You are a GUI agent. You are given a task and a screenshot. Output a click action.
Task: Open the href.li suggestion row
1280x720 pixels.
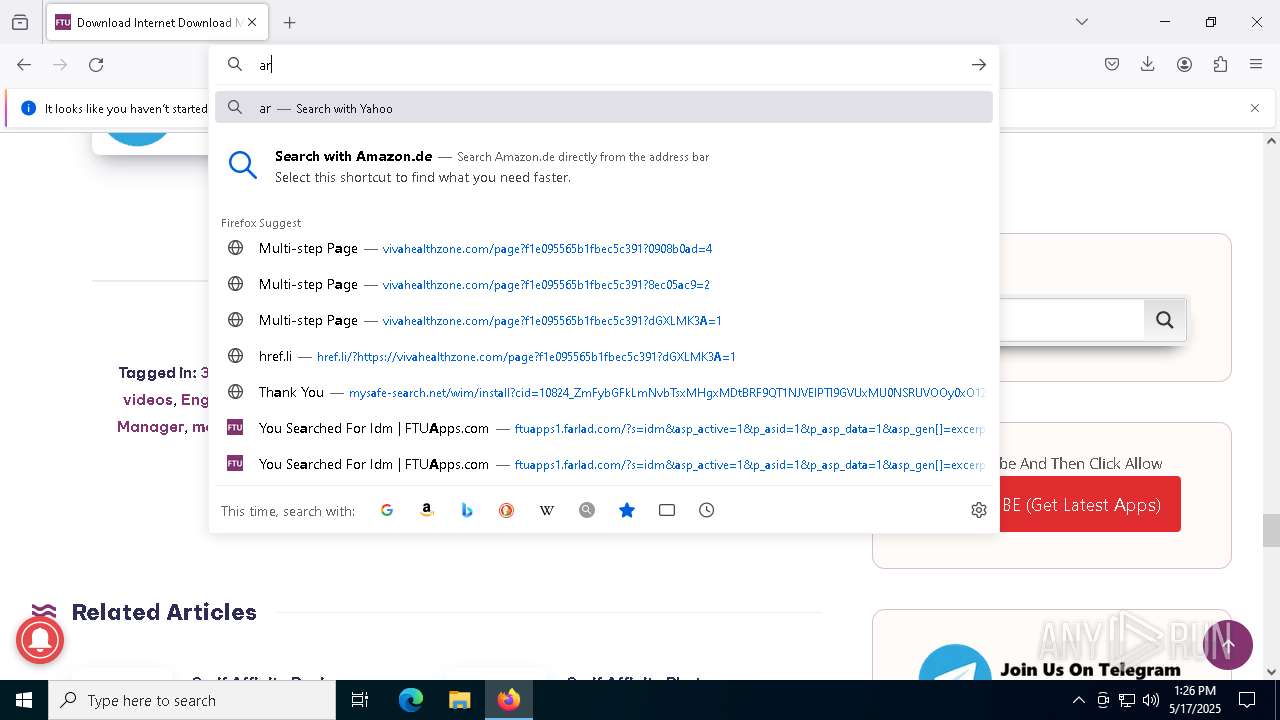pyautogui.click(x=604, y=356)
